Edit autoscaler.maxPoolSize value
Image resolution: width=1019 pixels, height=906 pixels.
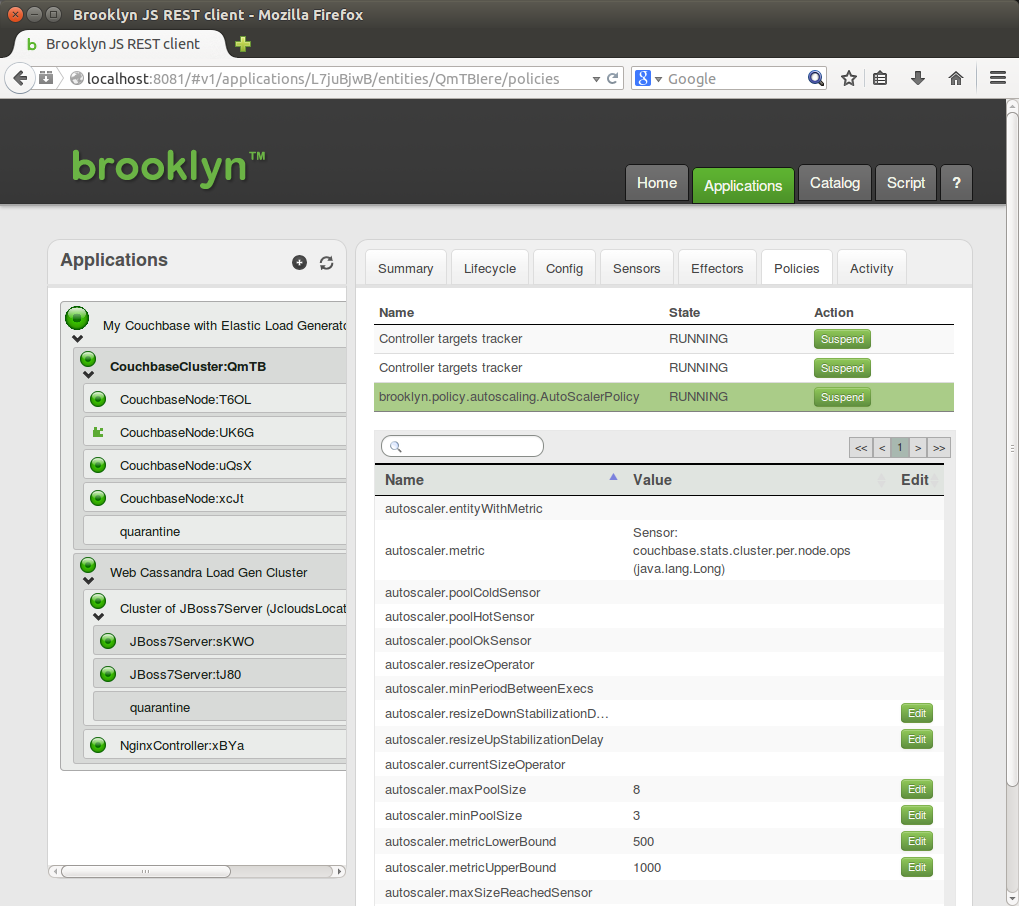[x=917, y=789]
